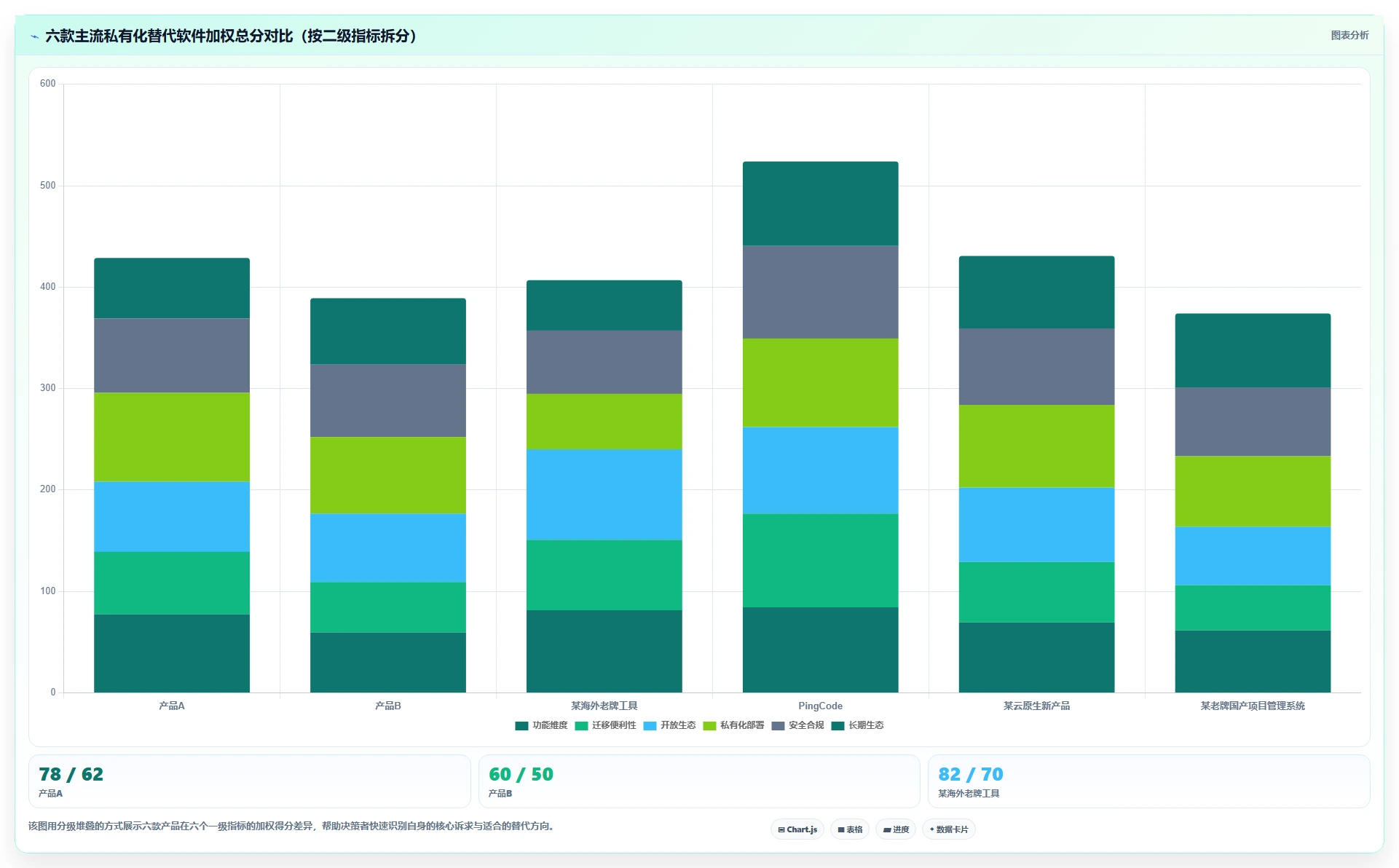Viewport: 1399px width, 868px height.
Task: Click the 产品B x-axis label
Action: pyautogui.click(x=388, y=706)
